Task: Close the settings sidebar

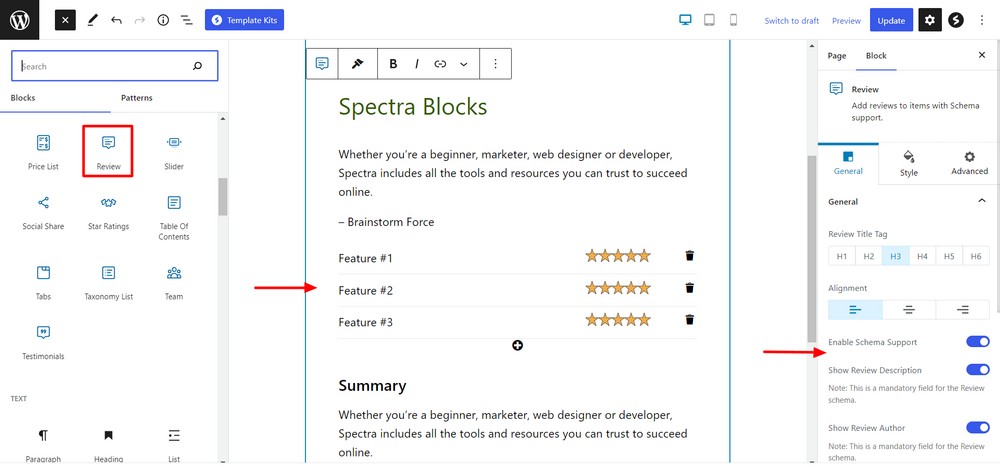Action: click(x=982, y=56)
